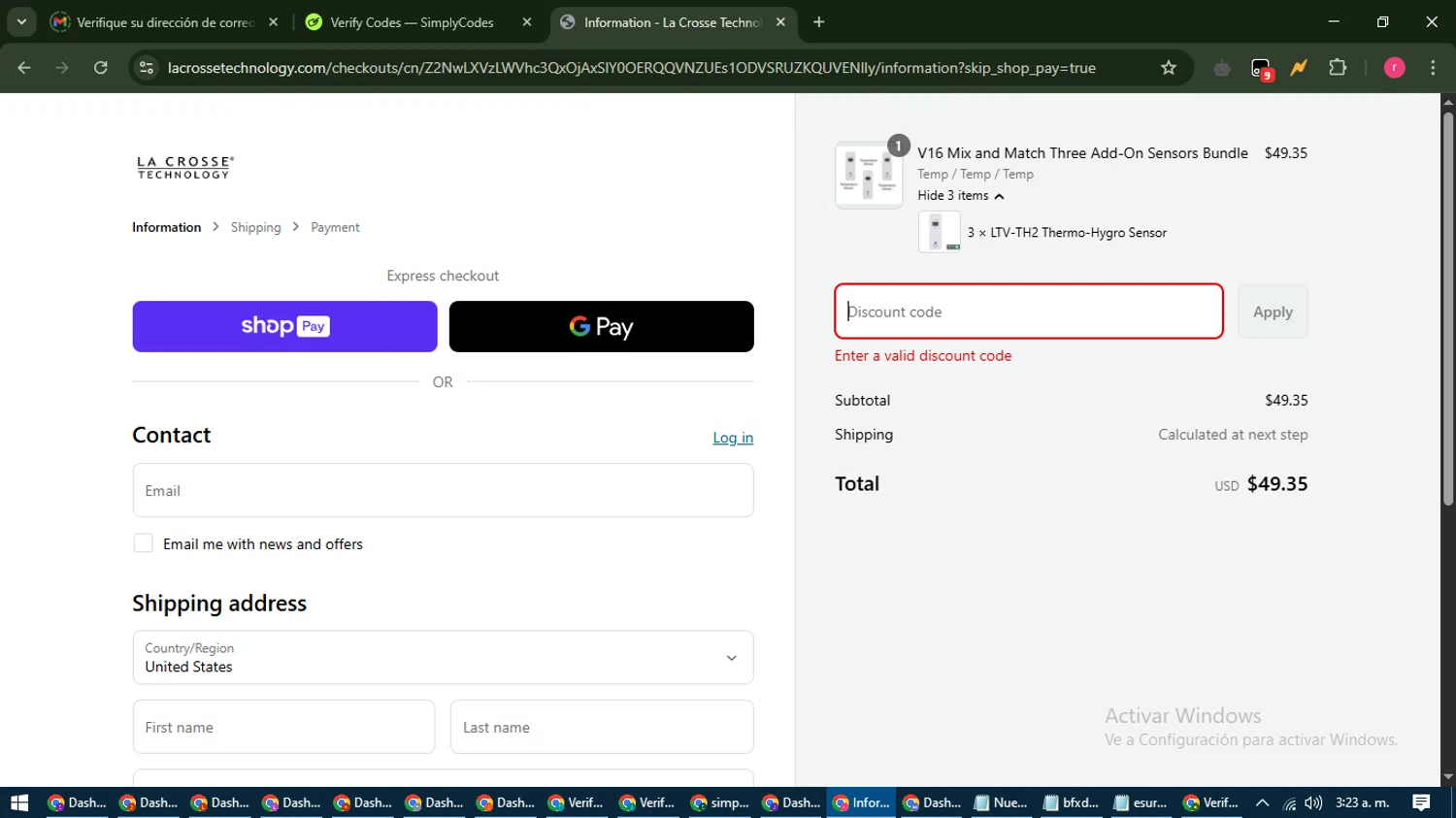This screenshot has width=1456, height=818.
Task: Go to Payment breadcrumb step
Action: 335,227
